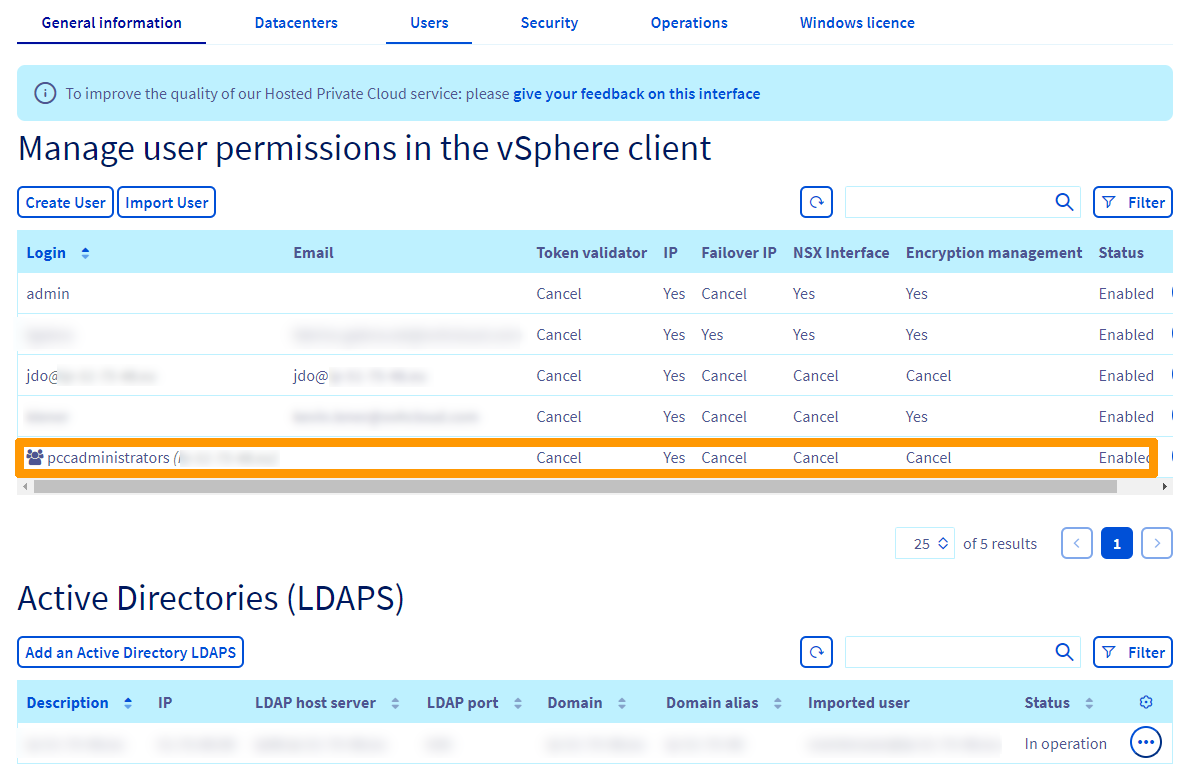Click the Email column header
The width and height of the screenshot is (1193, 781).
[x=313, y=253]
